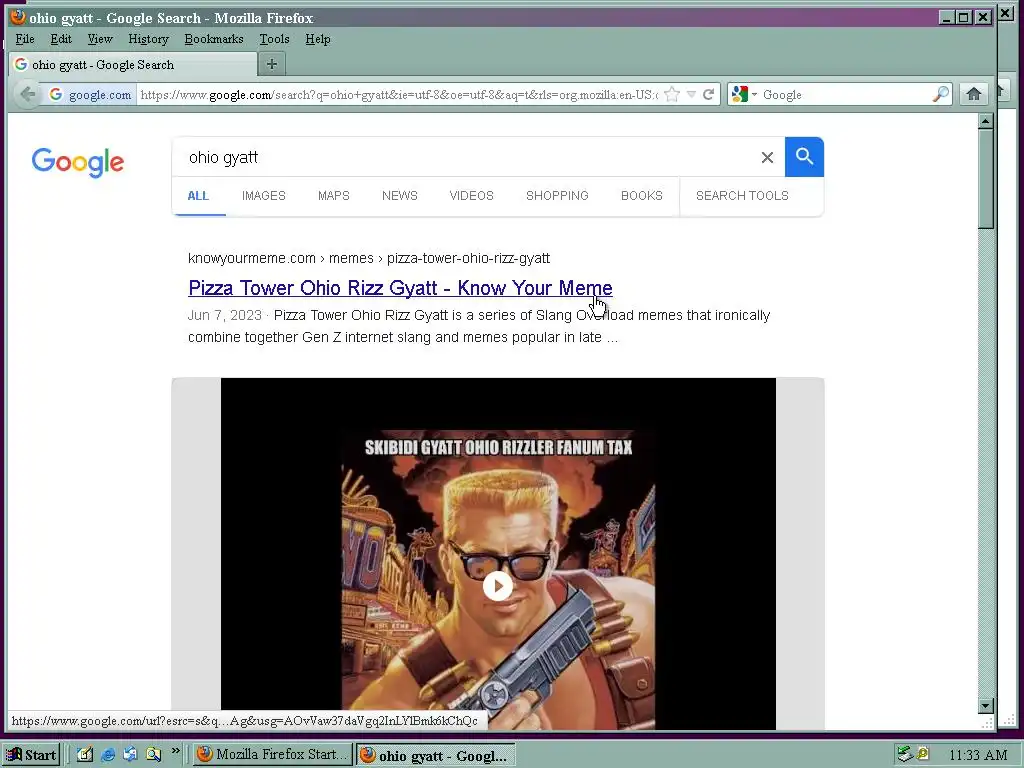
Task: Click the google.com site identity button
Action: pos(90,95)
